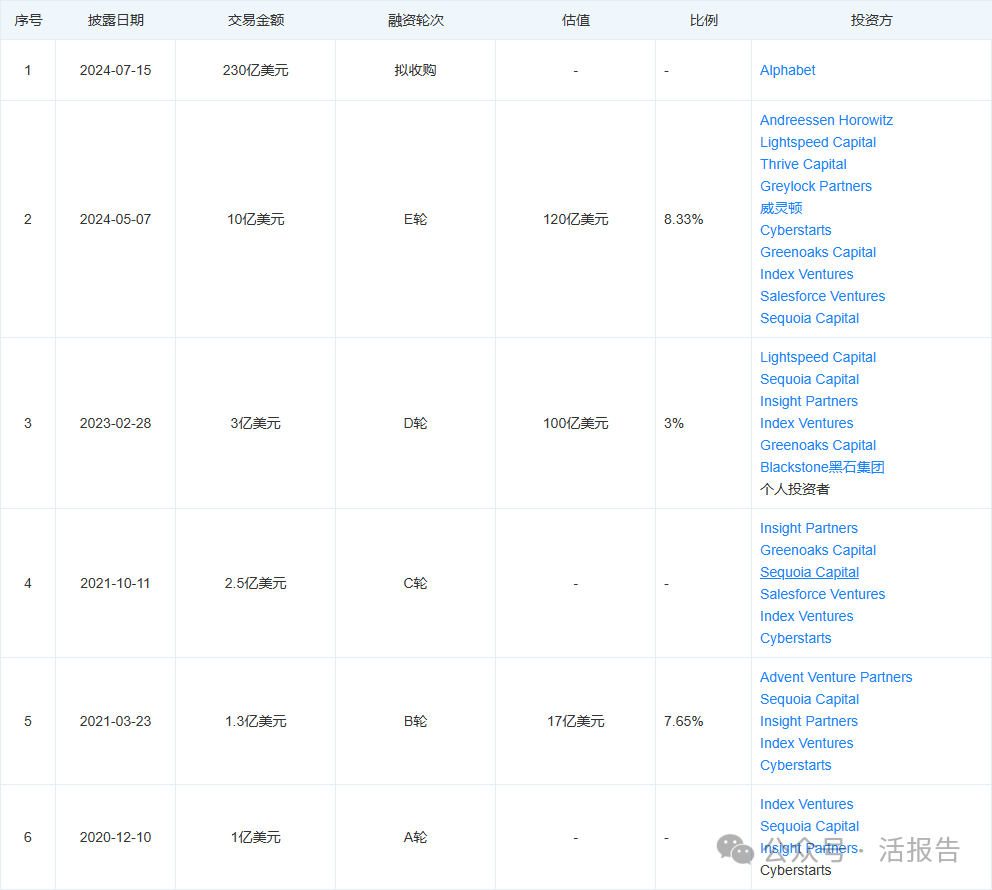Image resolution: width=992 pixels, height=890 pixels.
Task: Open the 威灵顿 investor link
Action: 781,208
